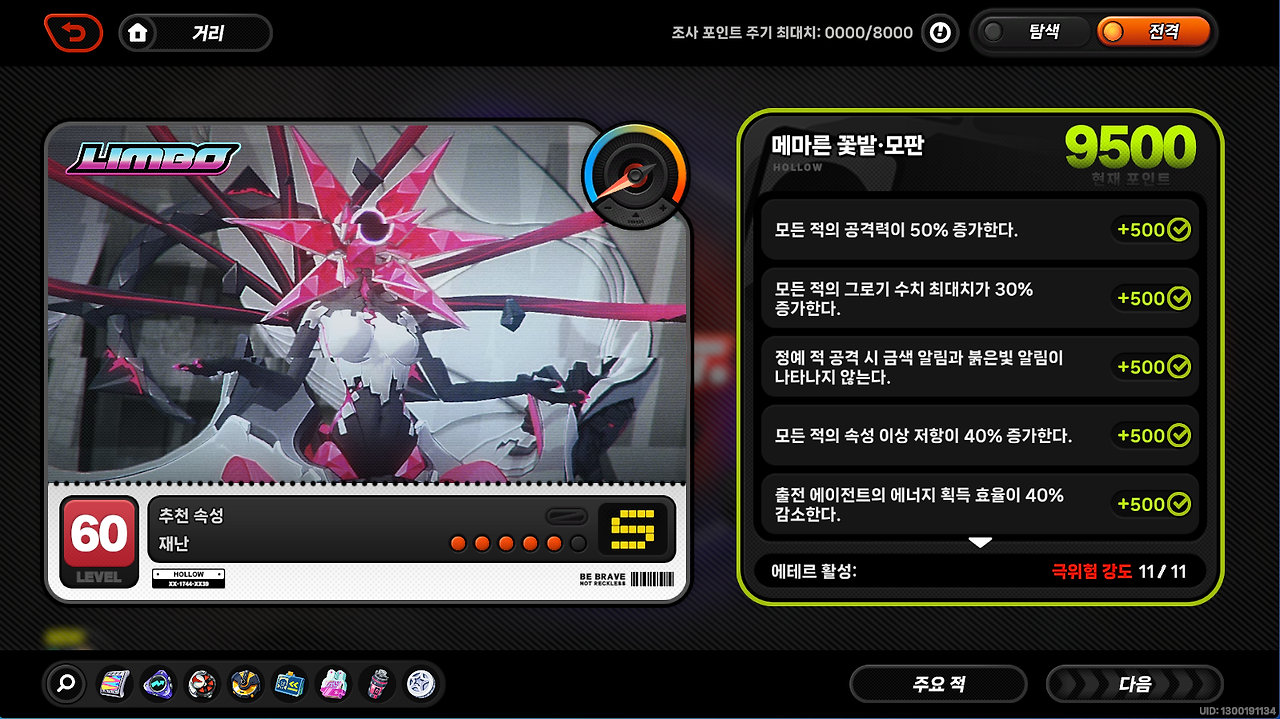This screenshot has height=719, width=1280.
Task: Click the 9500 current points value
Action: tap(1130, 148)
